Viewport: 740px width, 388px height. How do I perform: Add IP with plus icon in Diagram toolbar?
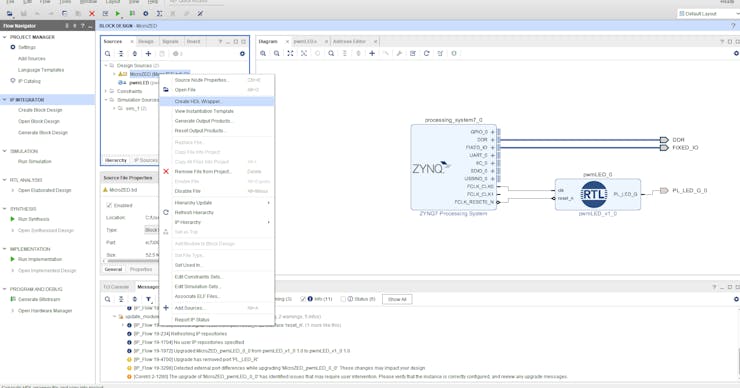[x=372, y=53]
